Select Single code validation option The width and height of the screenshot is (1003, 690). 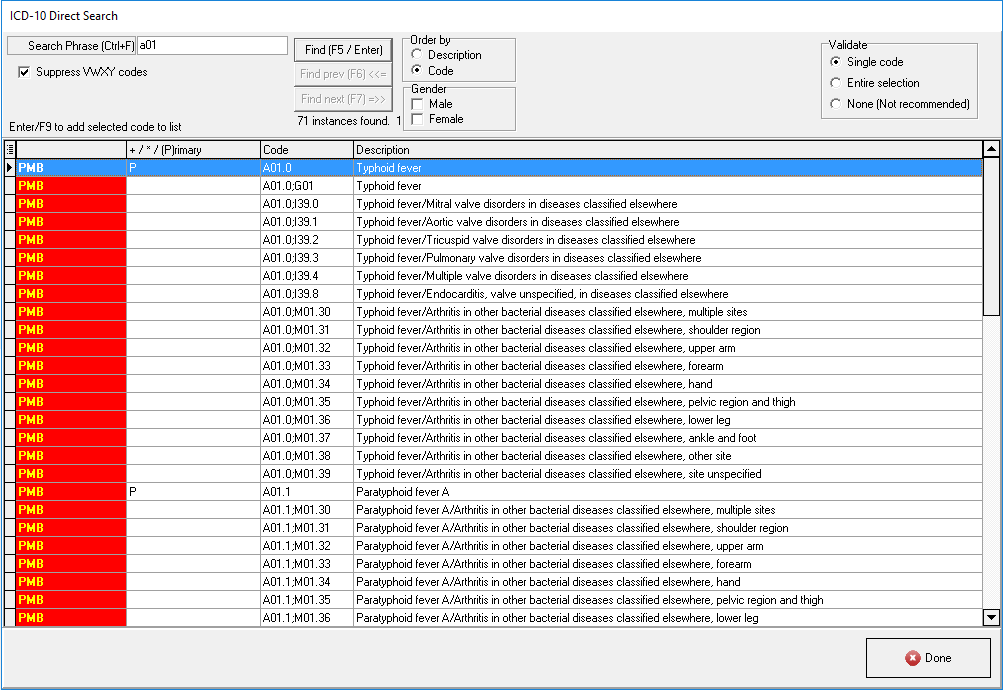pos(836,62)
